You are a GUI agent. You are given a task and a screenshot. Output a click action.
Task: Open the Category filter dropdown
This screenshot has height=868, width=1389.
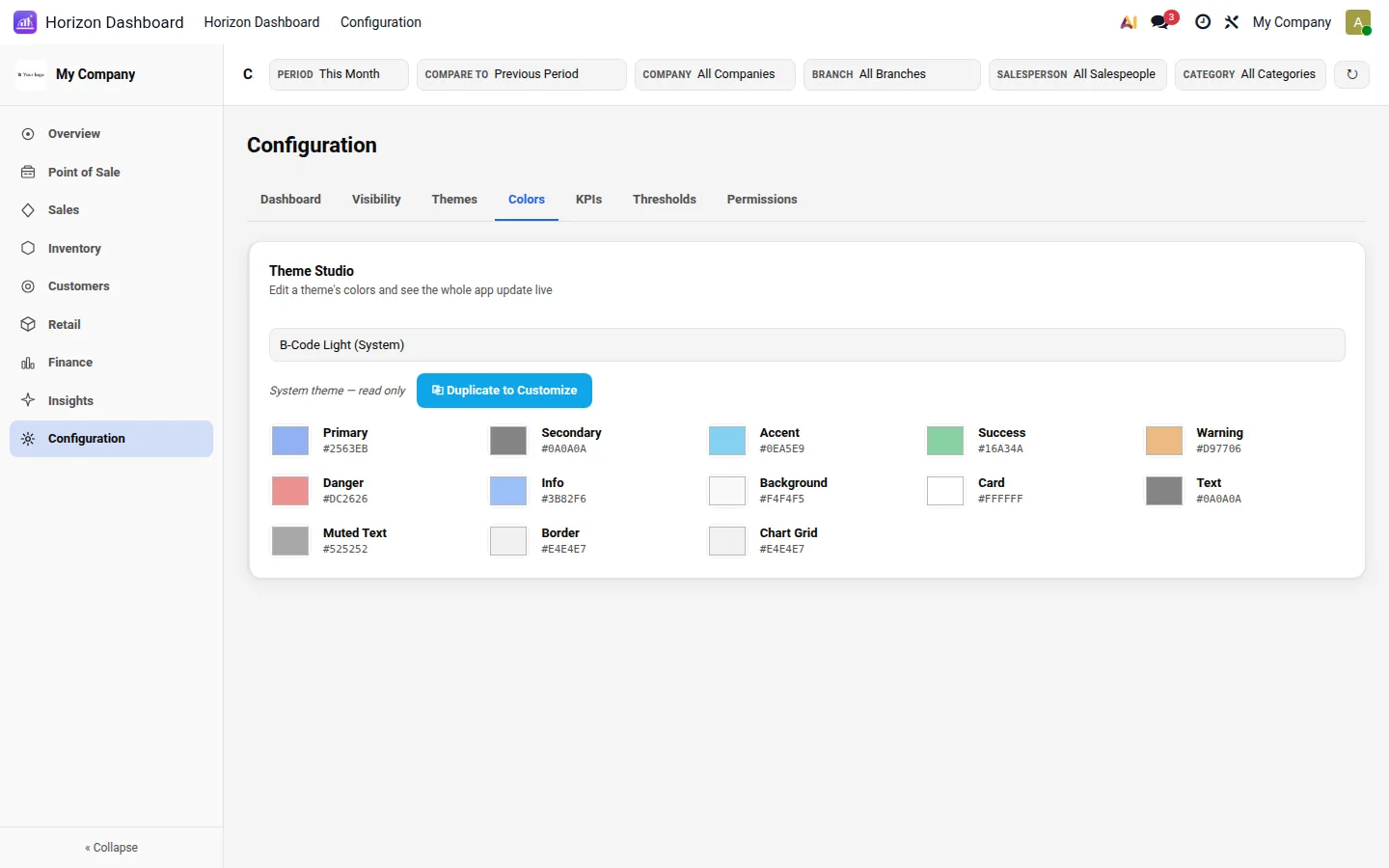[1250, 74]
